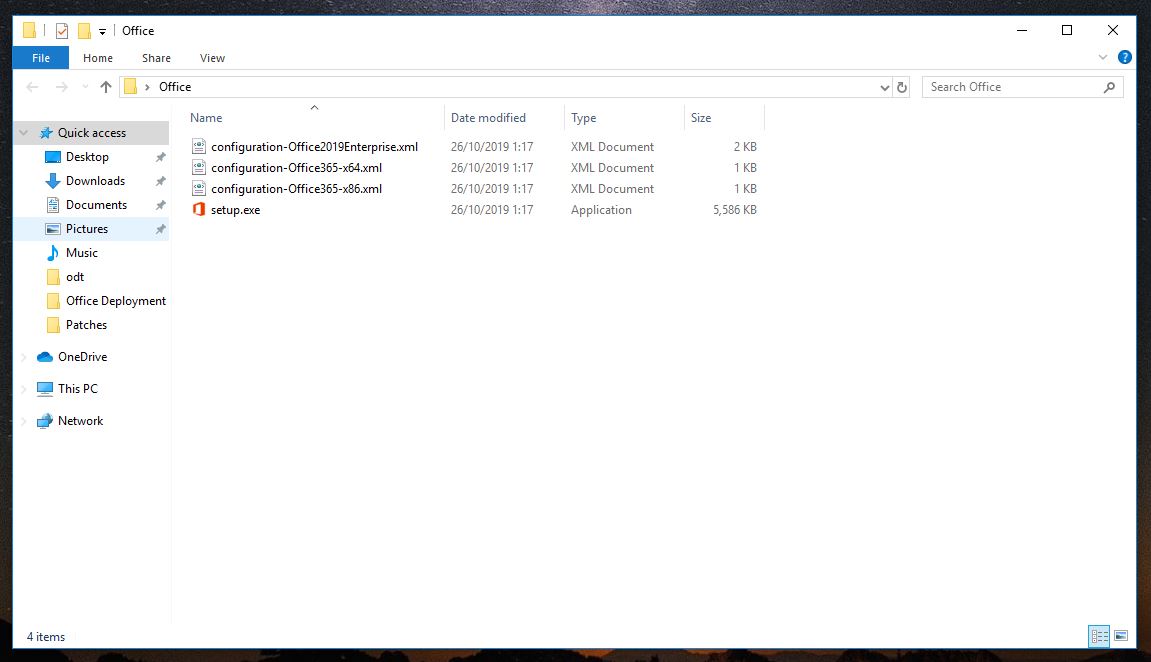Minimize the Office Explorer window
The width and height of the screenshot is (1151, 662).
pyautogui.click(x=1022, y=30)
